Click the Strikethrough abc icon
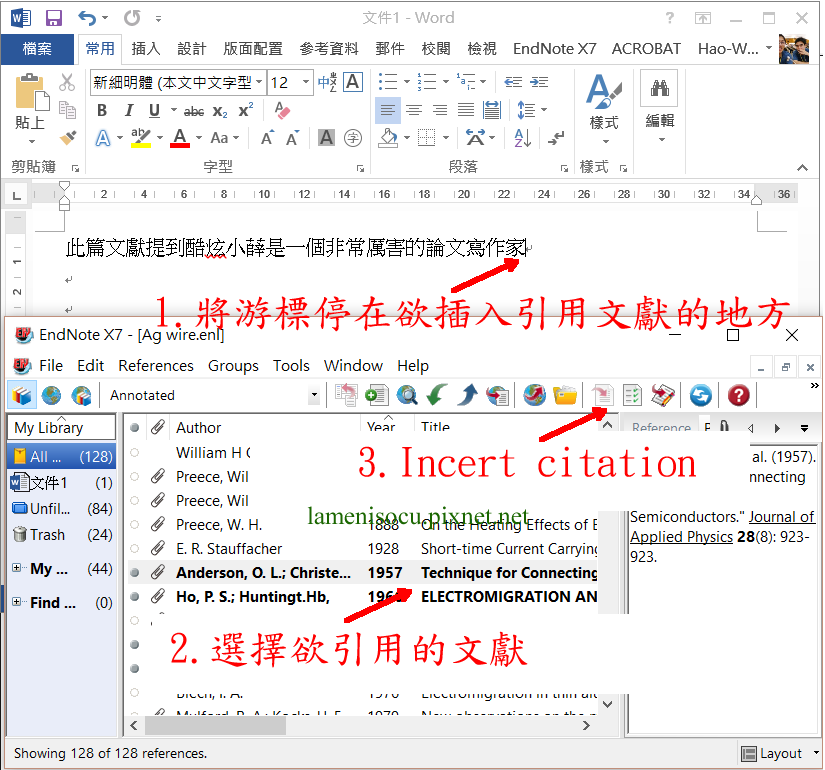This screenshot has width=825, height=770. pyautogui.click(x=194, y=111)
